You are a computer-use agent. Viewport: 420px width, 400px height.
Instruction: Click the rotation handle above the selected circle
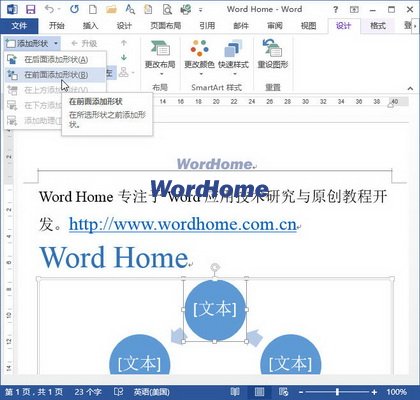click(x=215, y=267)
